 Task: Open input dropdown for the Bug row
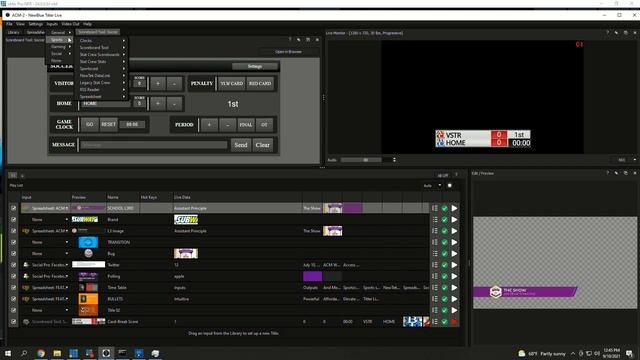pyautogui.click(x=67, y=253)
